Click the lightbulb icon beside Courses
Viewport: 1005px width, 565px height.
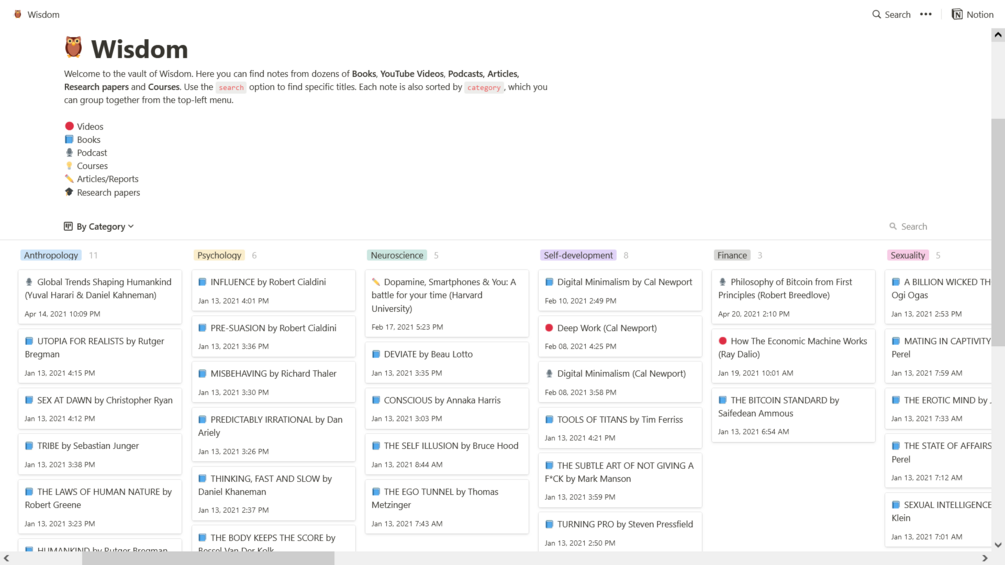coord(69,165)
